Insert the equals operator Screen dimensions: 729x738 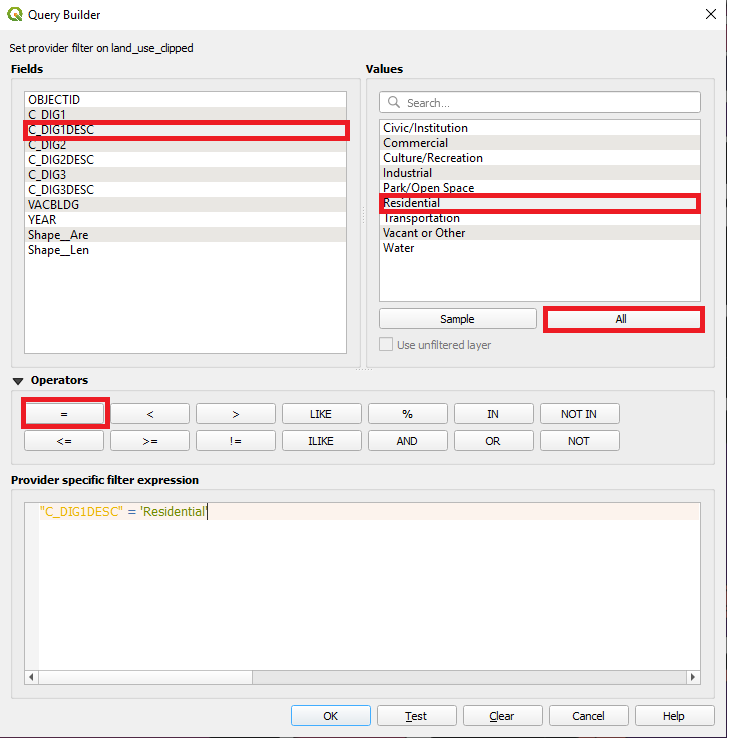click(x=64, y=414)
